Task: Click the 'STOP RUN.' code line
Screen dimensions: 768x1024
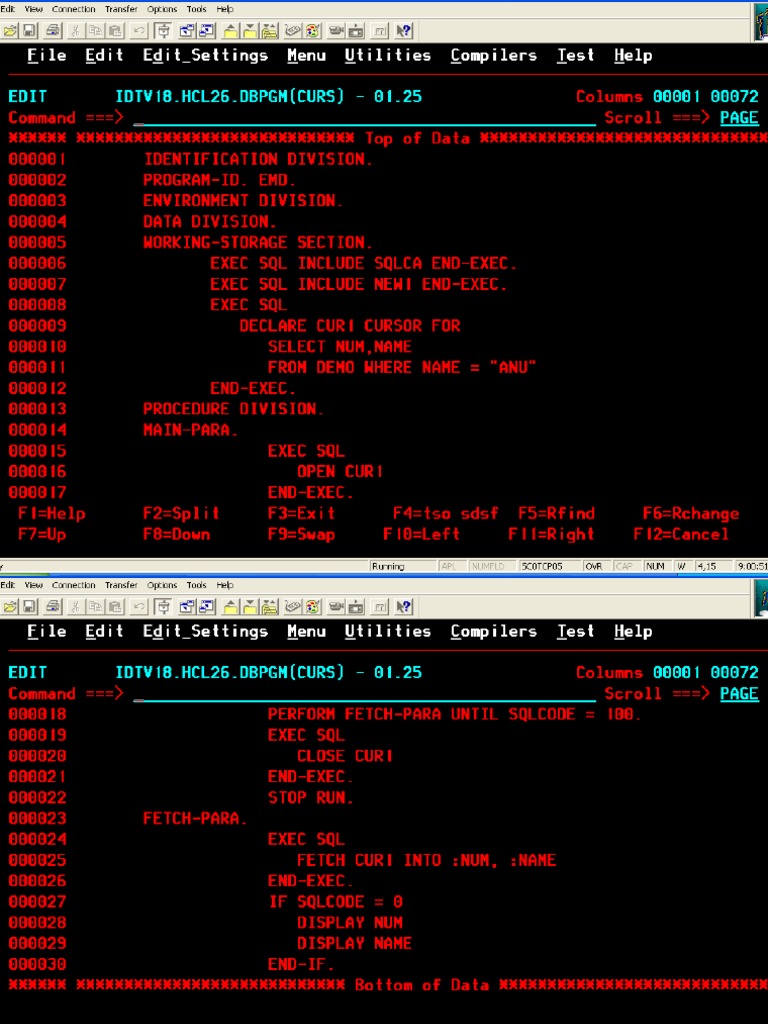Action: [311, 798]
